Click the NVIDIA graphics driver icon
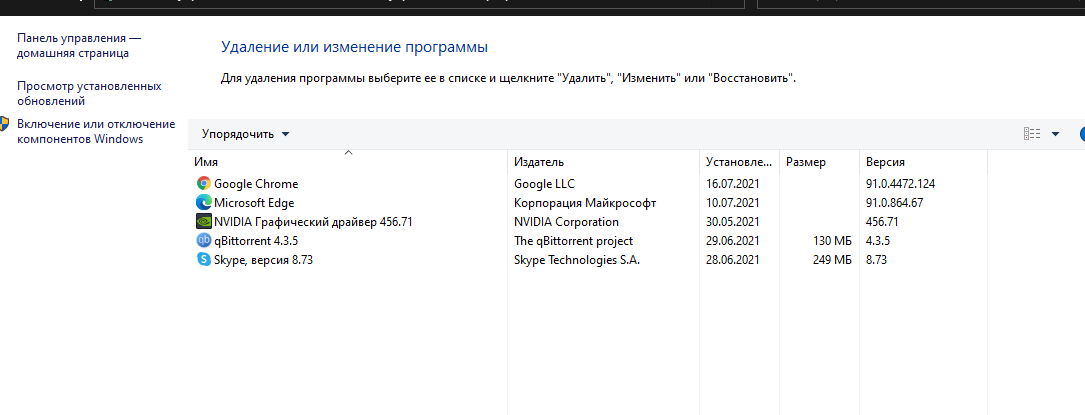Viewport: 1085px width, 415px height. (203, 222)
